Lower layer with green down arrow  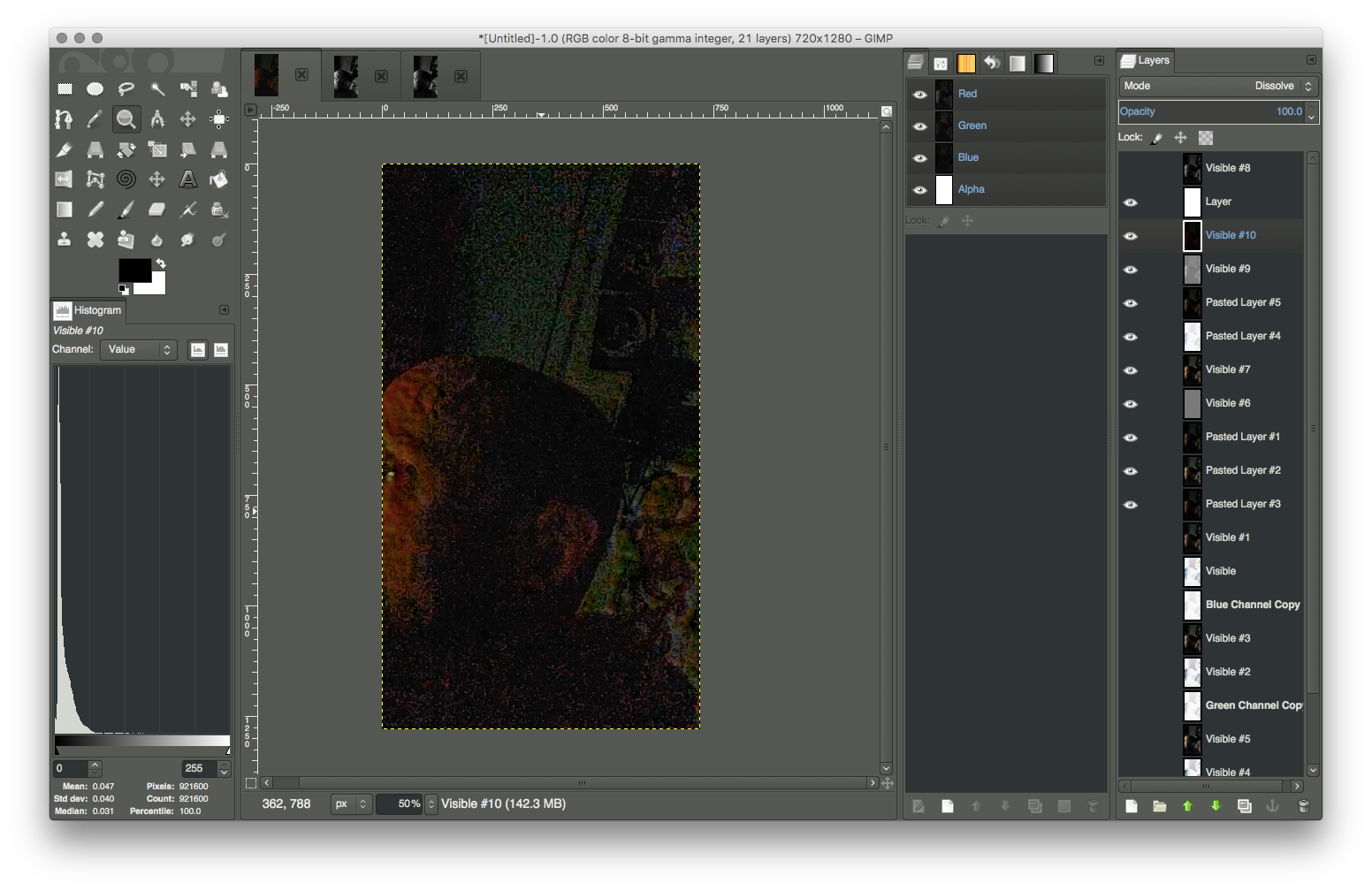(x=1216, y=806)
